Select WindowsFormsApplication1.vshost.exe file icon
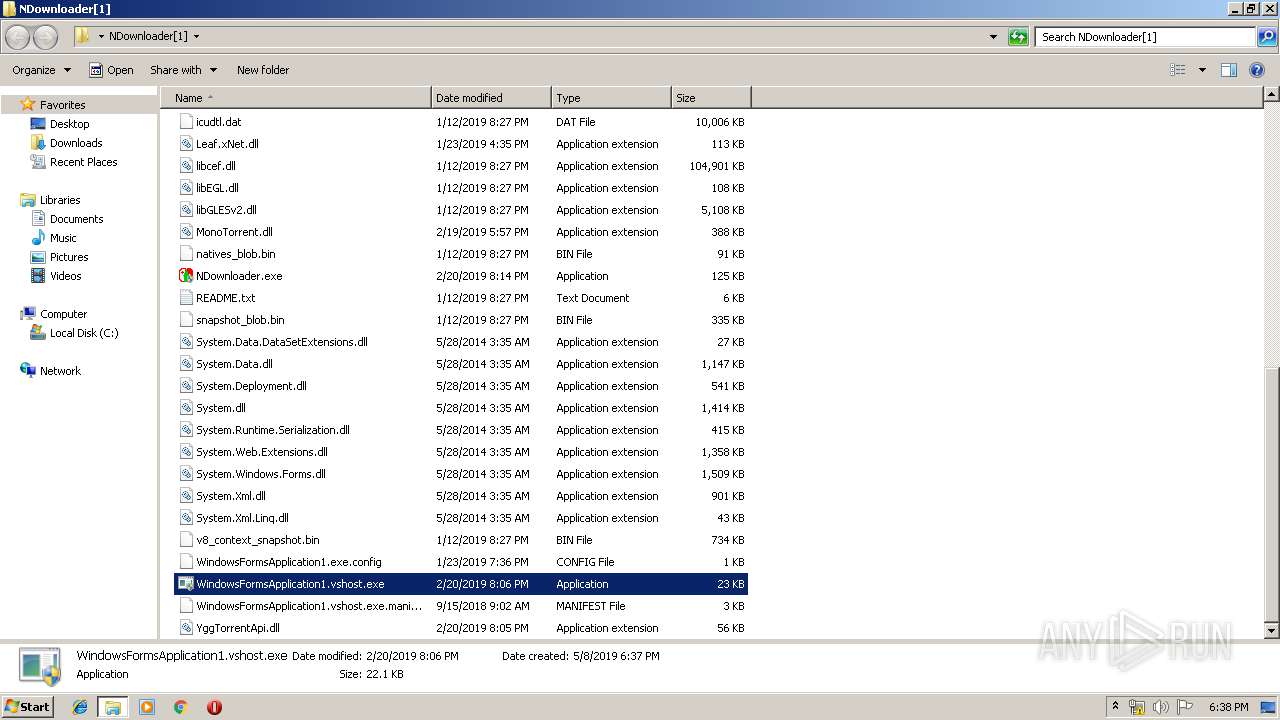The width and height of the screenshot is (1280, 720). [x=186, y=584]
